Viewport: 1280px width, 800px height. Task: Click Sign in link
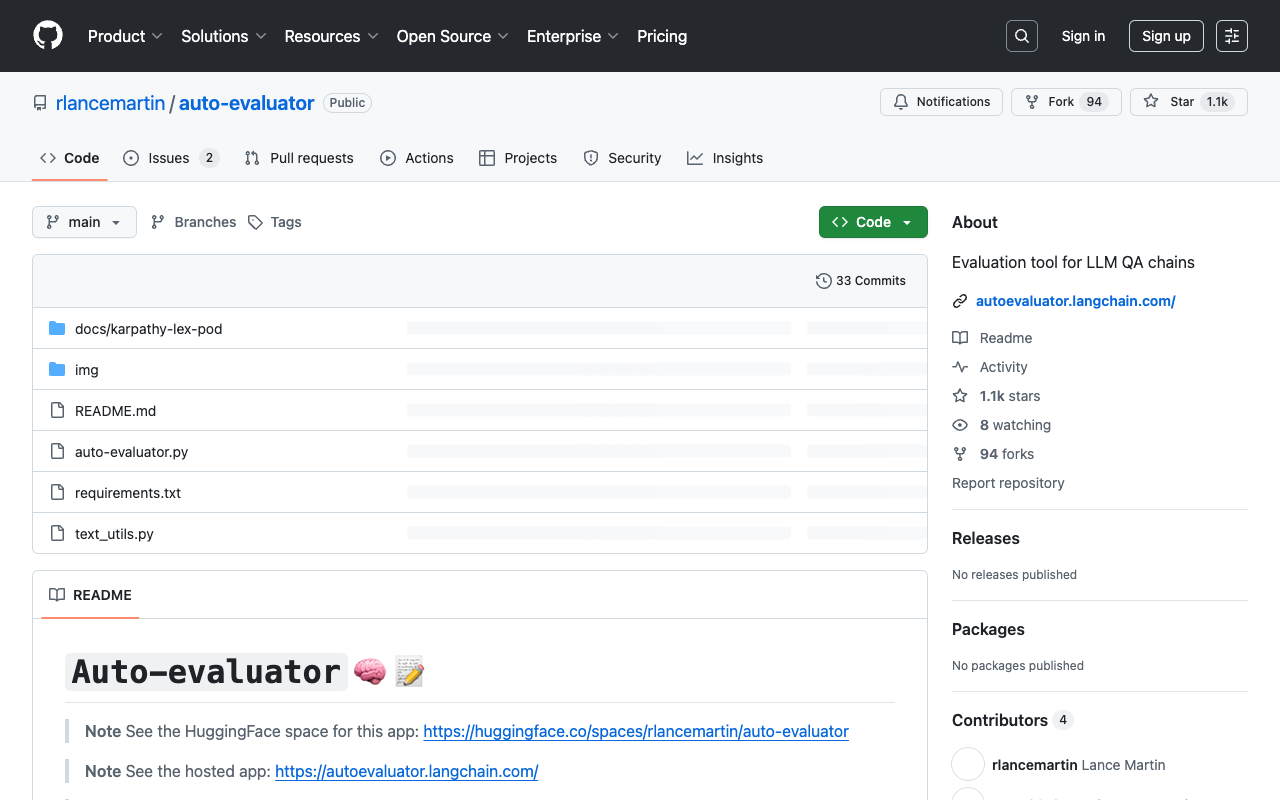tap(1083, 36)
